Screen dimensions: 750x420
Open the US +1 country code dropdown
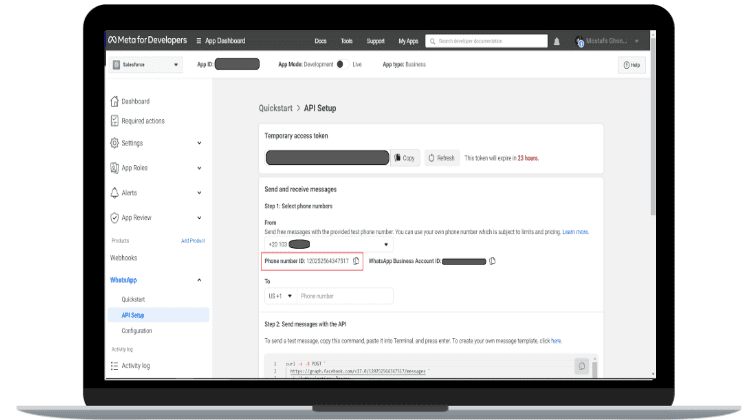[281, 296]
